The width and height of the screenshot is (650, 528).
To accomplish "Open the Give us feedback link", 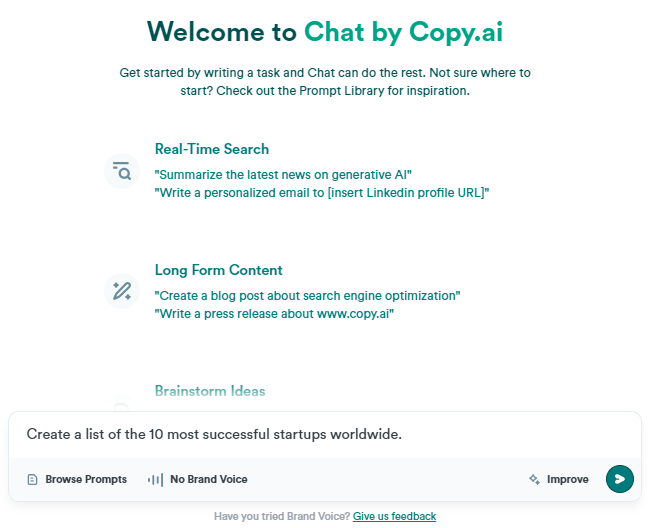I will click(x=394, y=516).
